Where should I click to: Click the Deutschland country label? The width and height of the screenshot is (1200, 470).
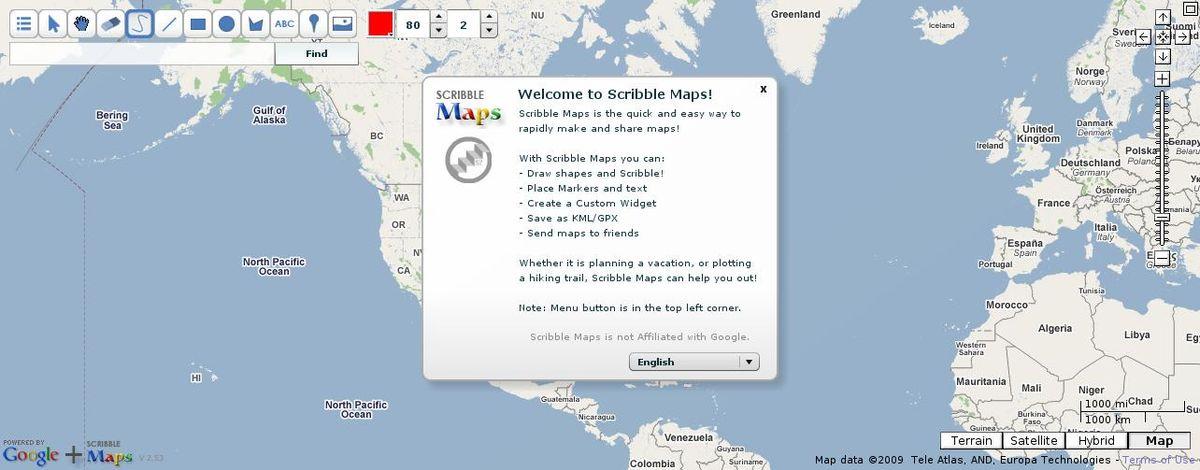click(x=1090, y=162)
